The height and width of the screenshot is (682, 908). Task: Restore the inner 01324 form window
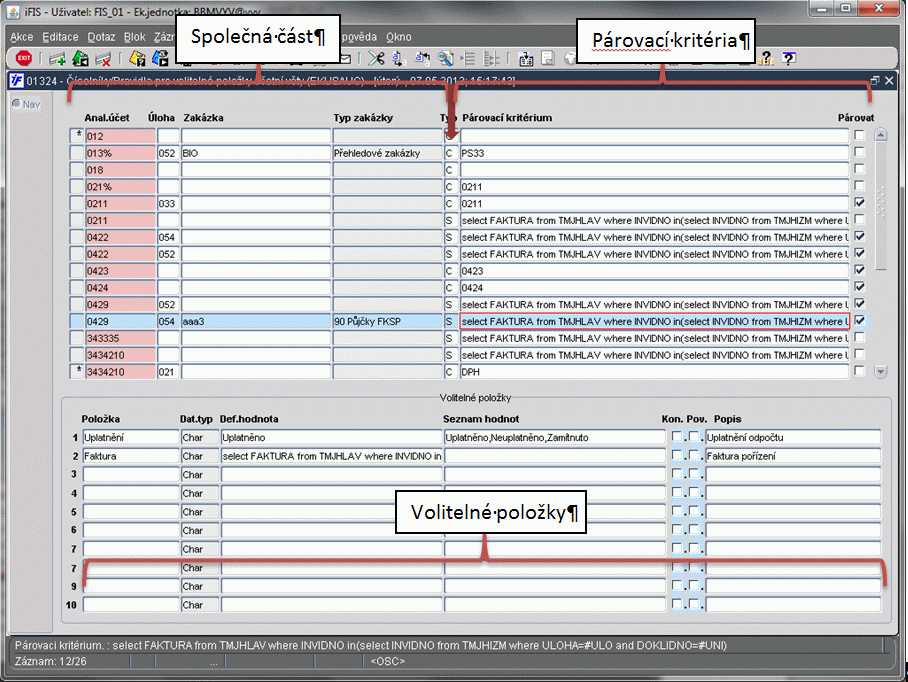point(874,80)
